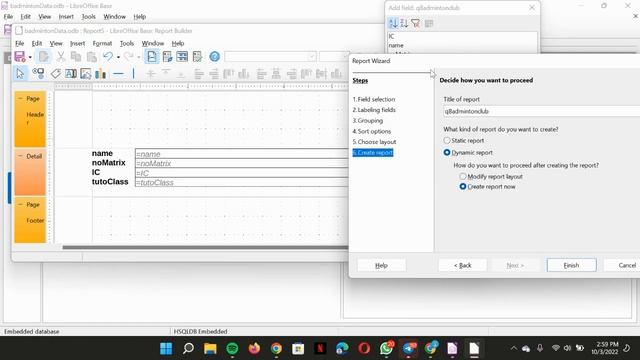
Task: Open Format menu in Report Builder
Action: coord(102,43)
